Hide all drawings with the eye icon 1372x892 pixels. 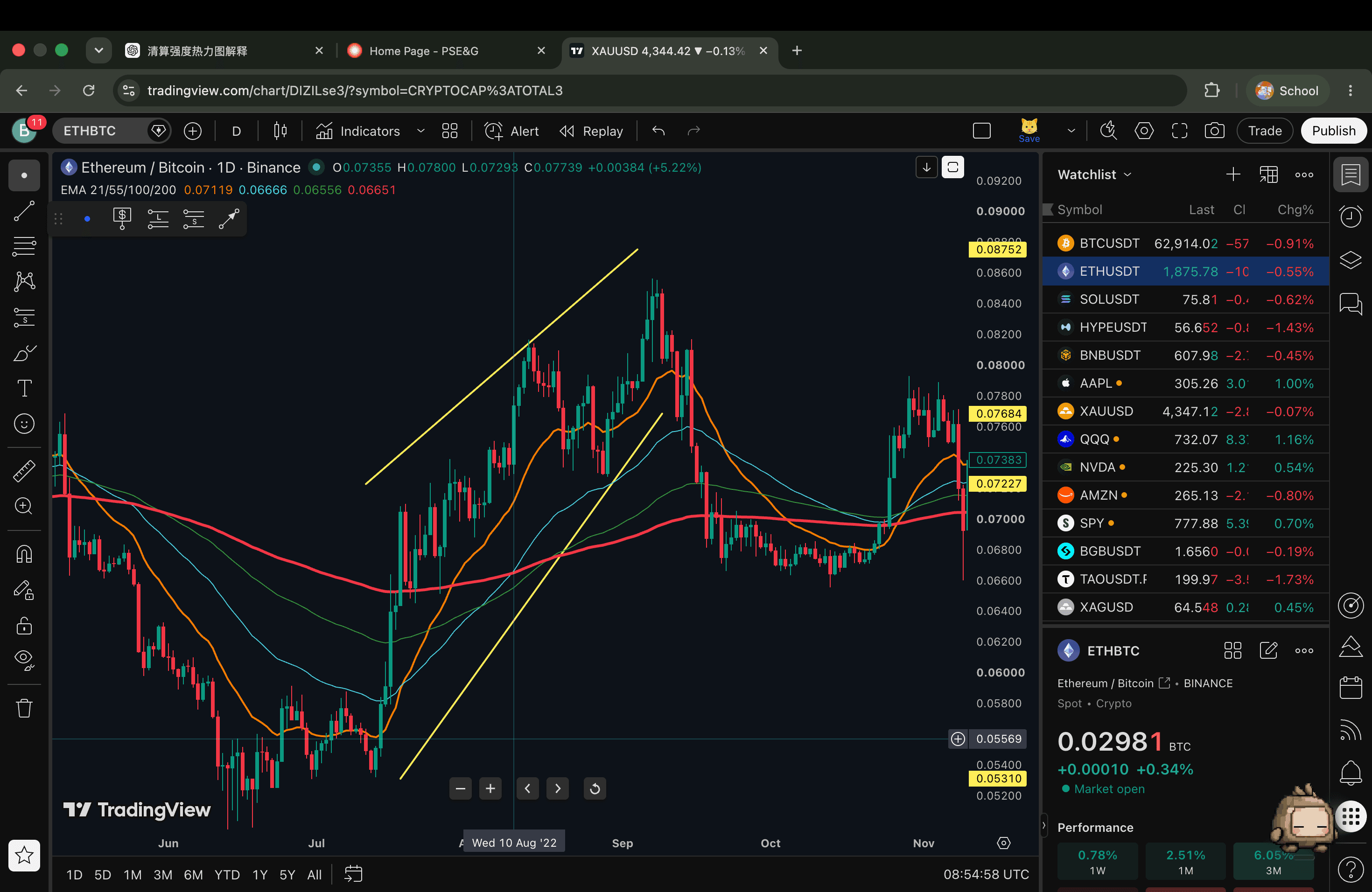pos(24,660)
